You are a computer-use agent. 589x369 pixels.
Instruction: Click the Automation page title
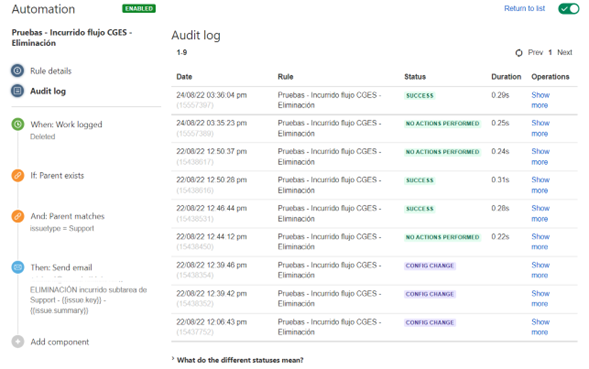(x=43, y=9)
